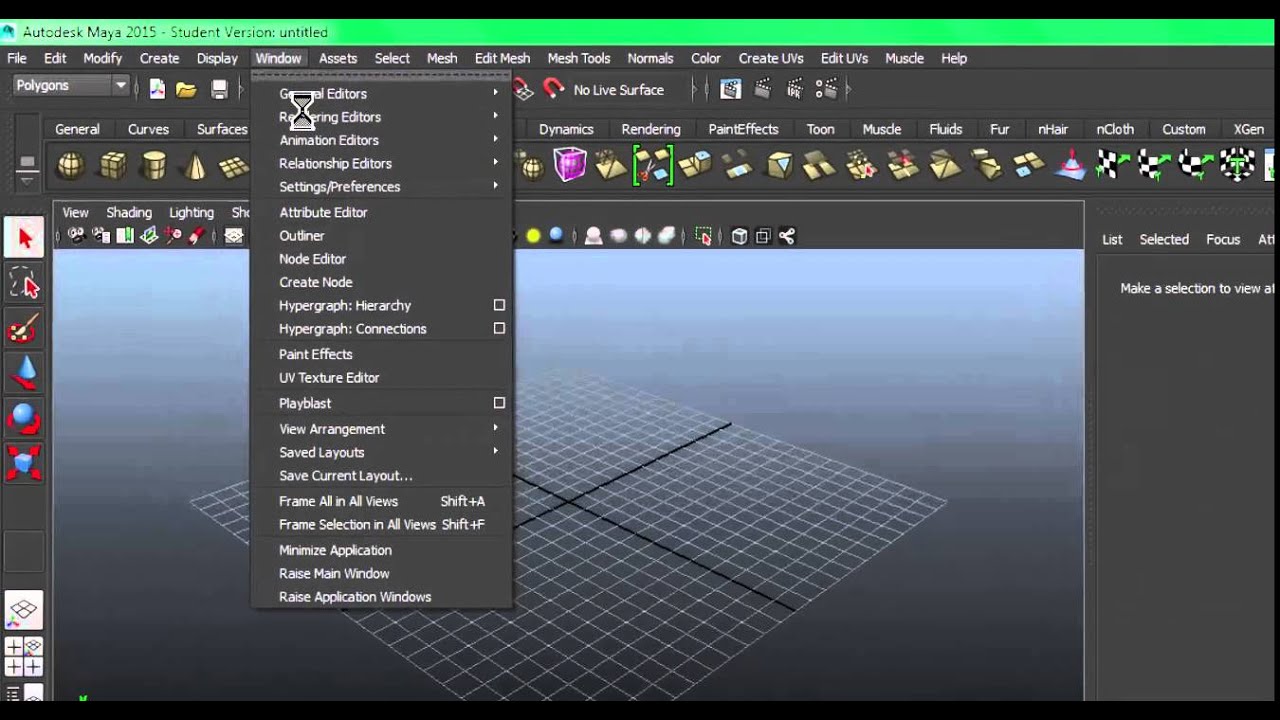Activate the Lasso Select tool
This screenshot has width=1280, height=720.
[x=25, y=284]
